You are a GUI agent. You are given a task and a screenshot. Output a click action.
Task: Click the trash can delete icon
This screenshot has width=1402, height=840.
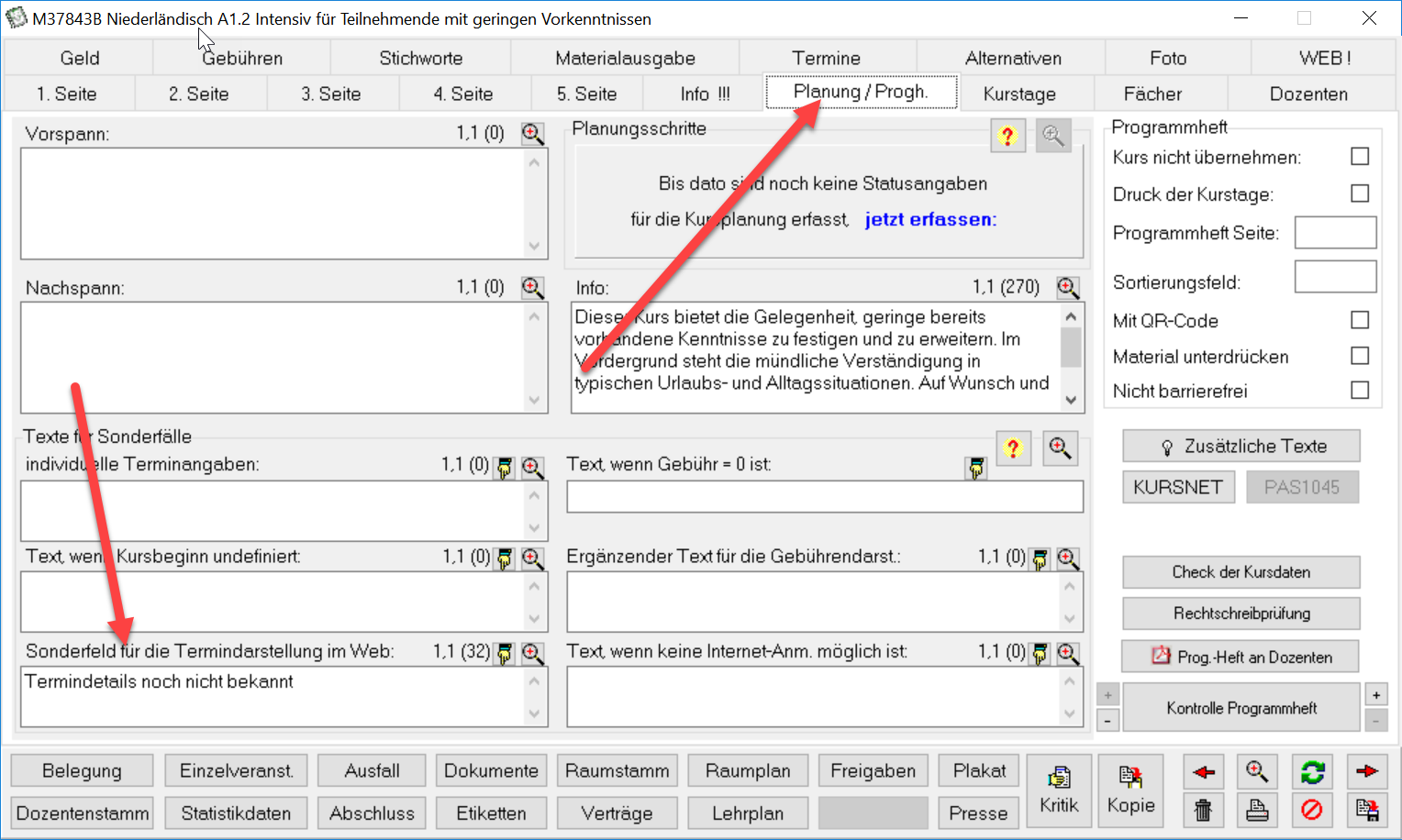(1203, 810)
